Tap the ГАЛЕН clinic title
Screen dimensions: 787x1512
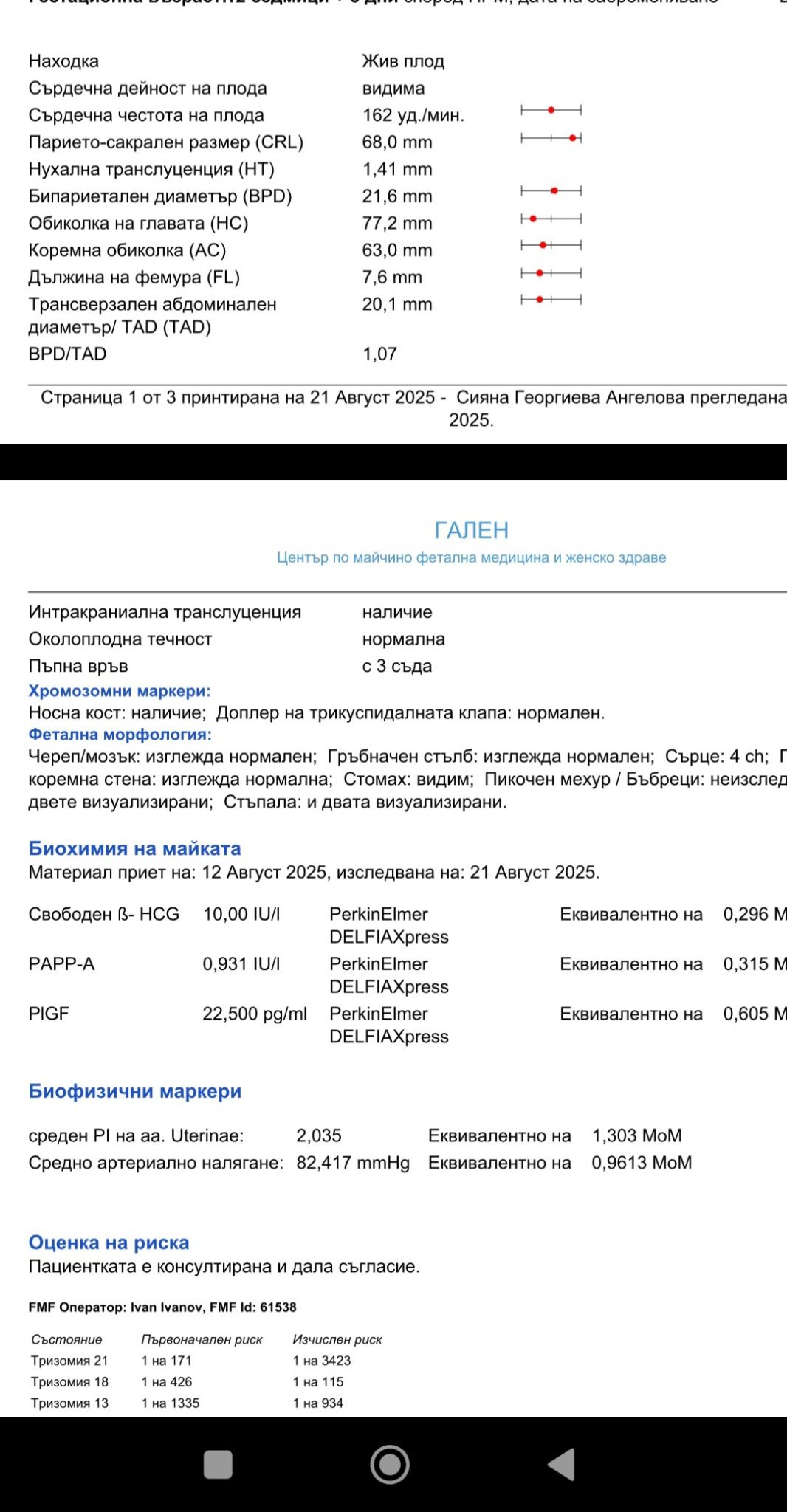pyautogui.click(x=471, y=530)
